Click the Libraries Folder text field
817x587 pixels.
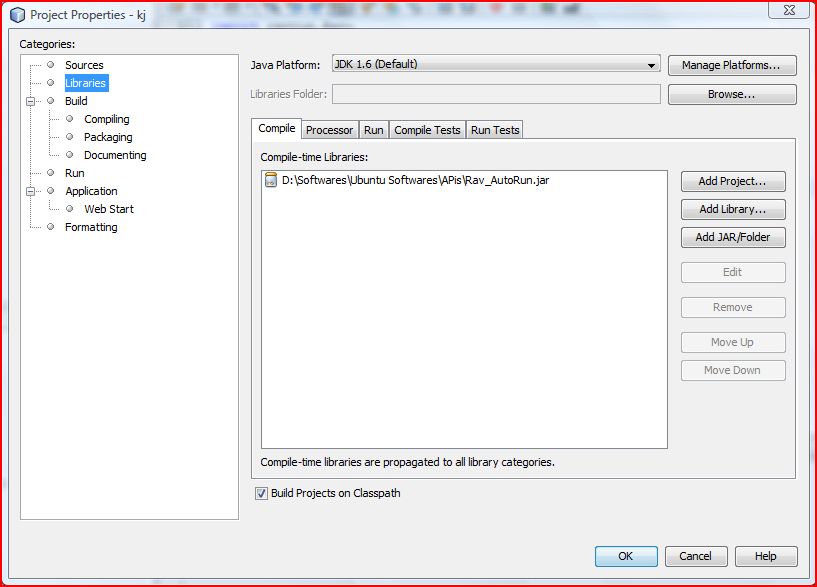tap(497, 94)
